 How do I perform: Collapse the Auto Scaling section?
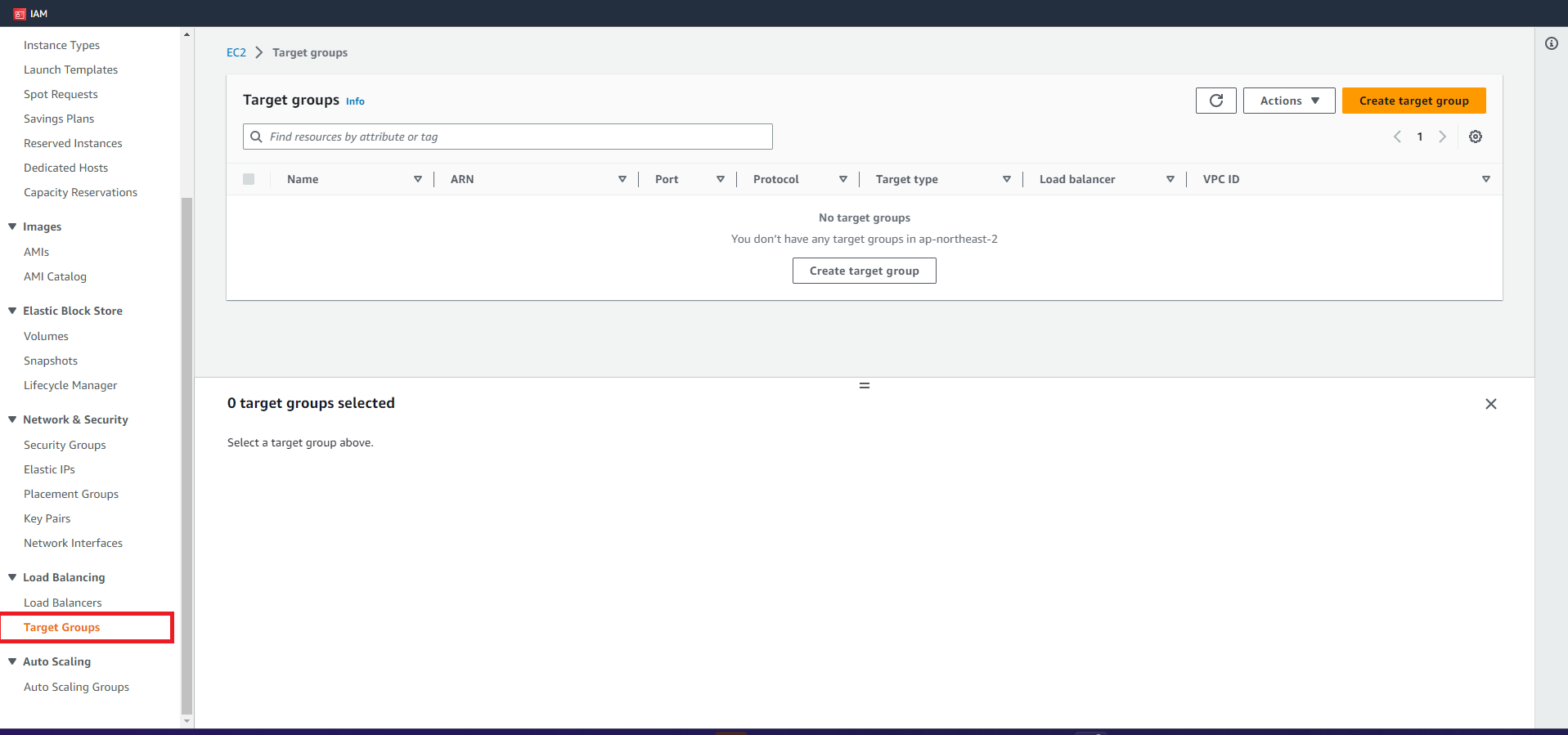point(12,661)
